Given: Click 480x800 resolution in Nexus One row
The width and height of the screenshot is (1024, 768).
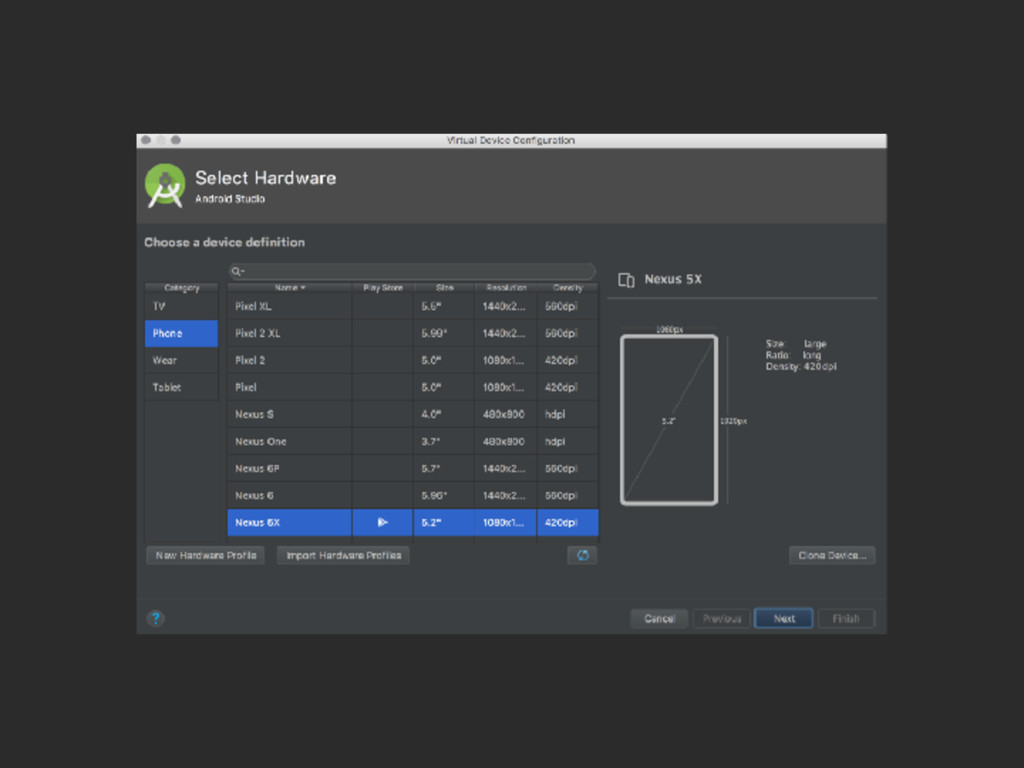Looking at the screenshot, I should click(506, 441).
